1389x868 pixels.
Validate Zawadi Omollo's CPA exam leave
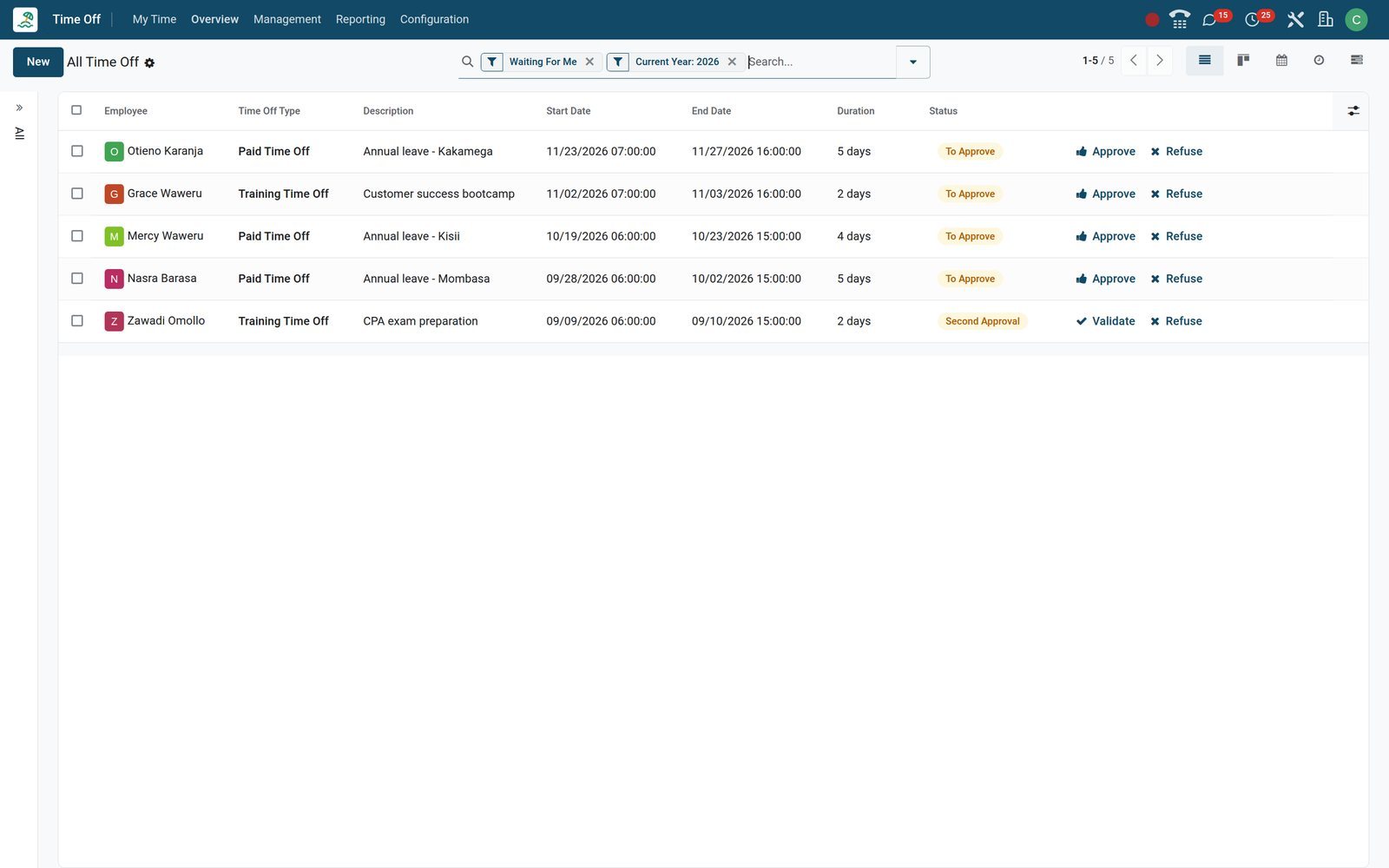(x=1105, y=321)
